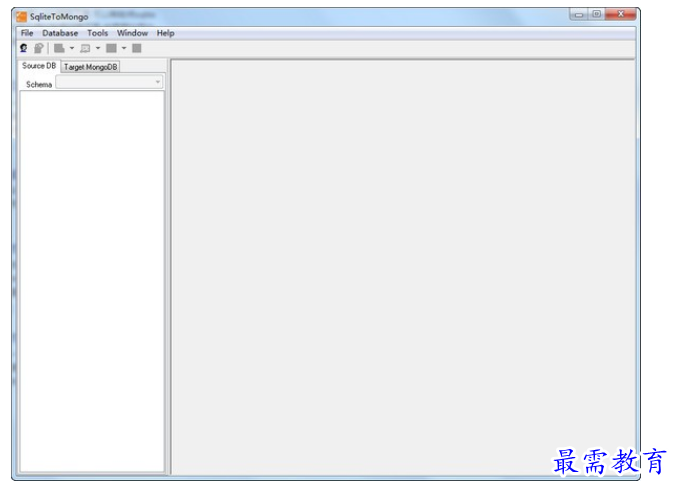Close the SqliteToMongo window

click(621, 14)
